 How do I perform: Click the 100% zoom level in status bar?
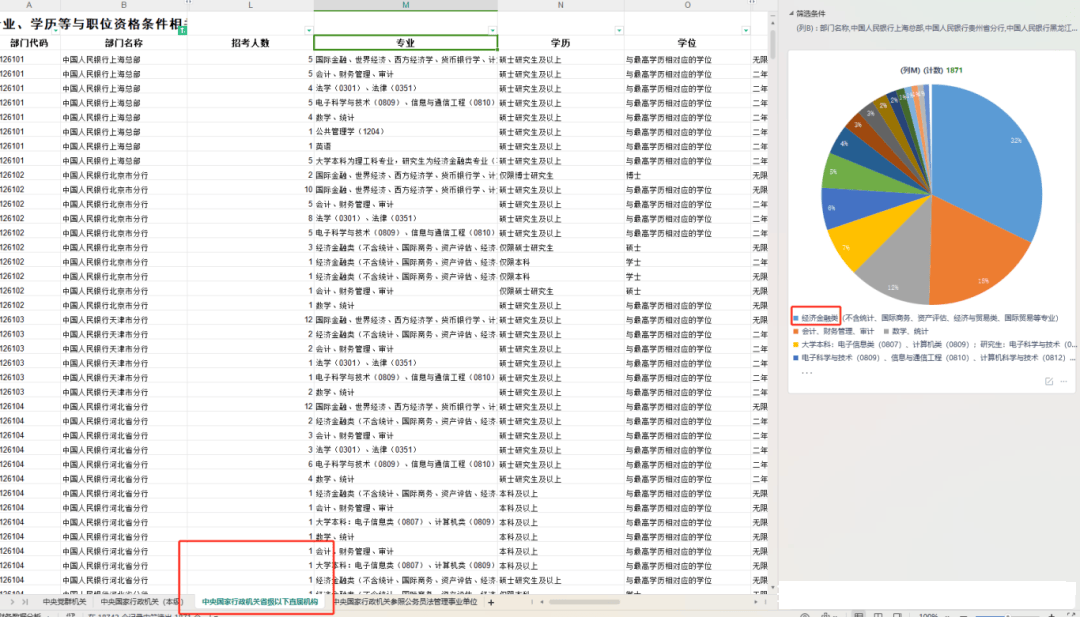(928, 614)
